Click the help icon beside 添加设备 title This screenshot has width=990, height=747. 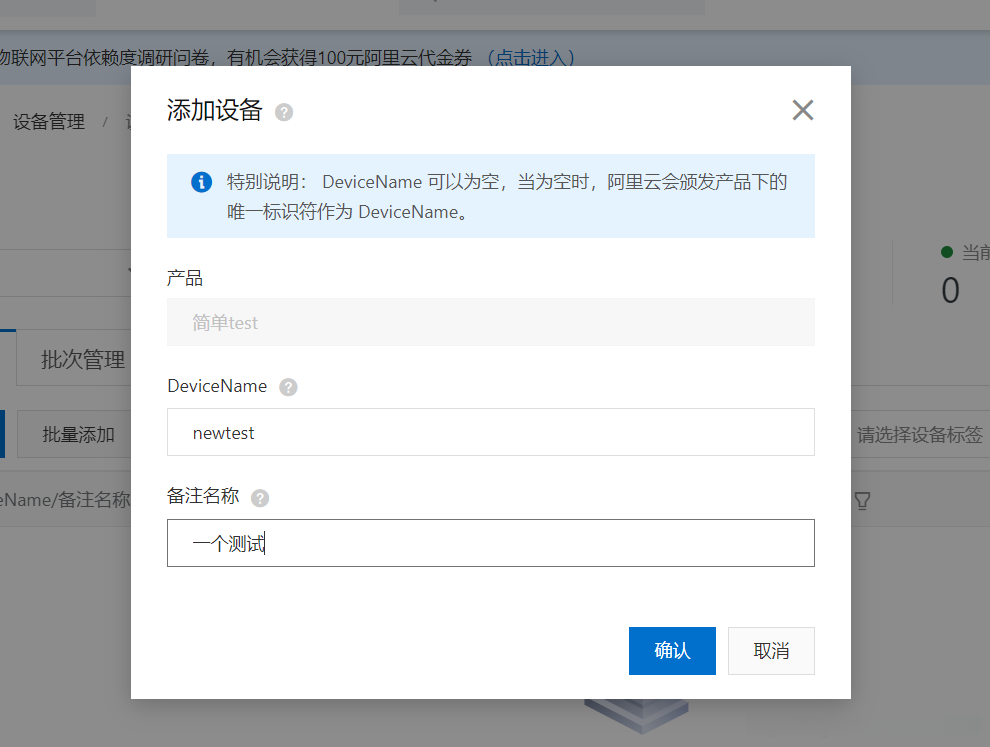click(283, 113)
